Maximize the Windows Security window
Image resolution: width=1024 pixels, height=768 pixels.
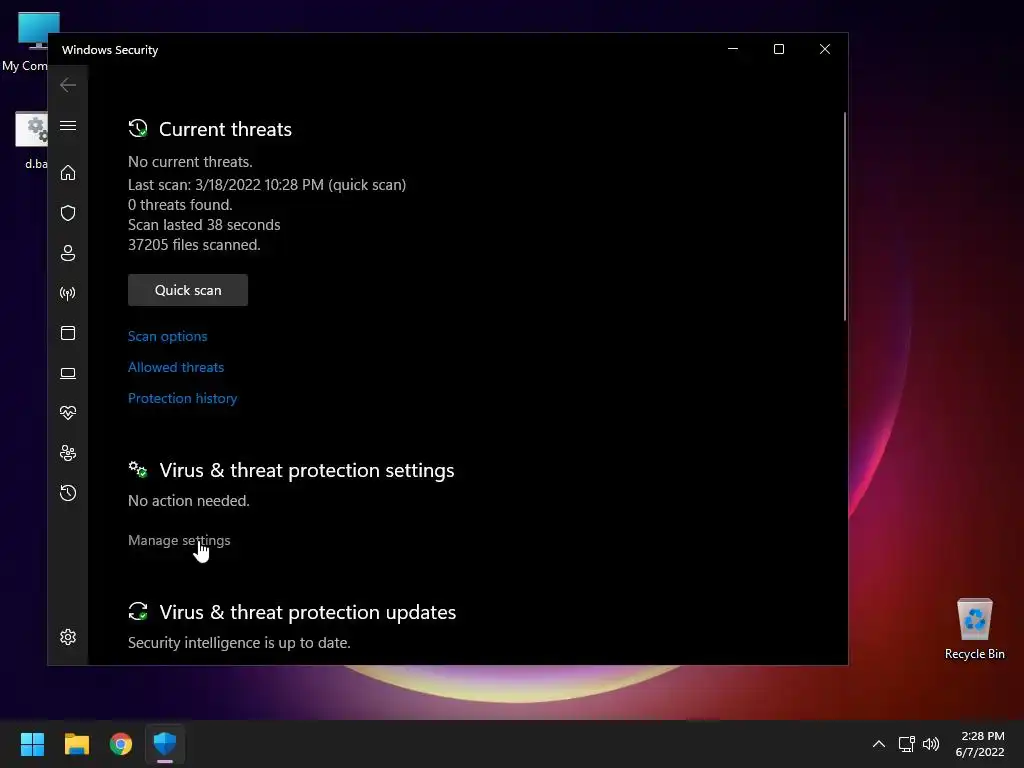[778, 49]
